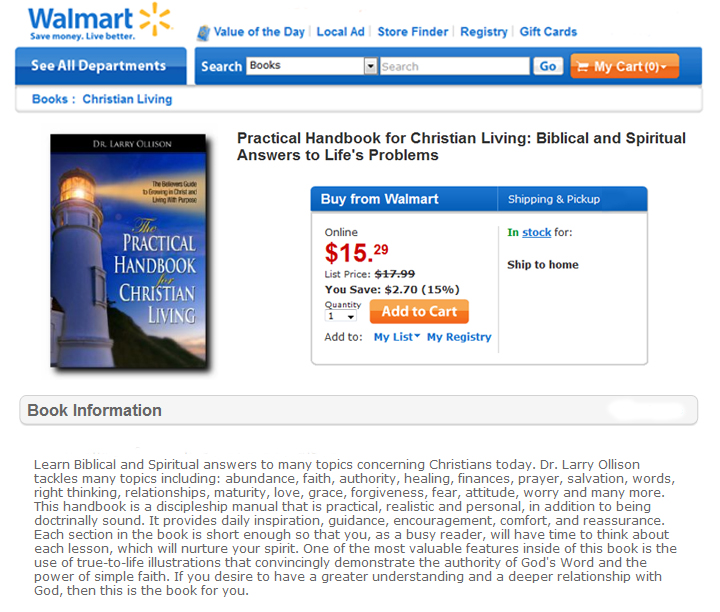Open the Gift Cards link

point(548,32)
